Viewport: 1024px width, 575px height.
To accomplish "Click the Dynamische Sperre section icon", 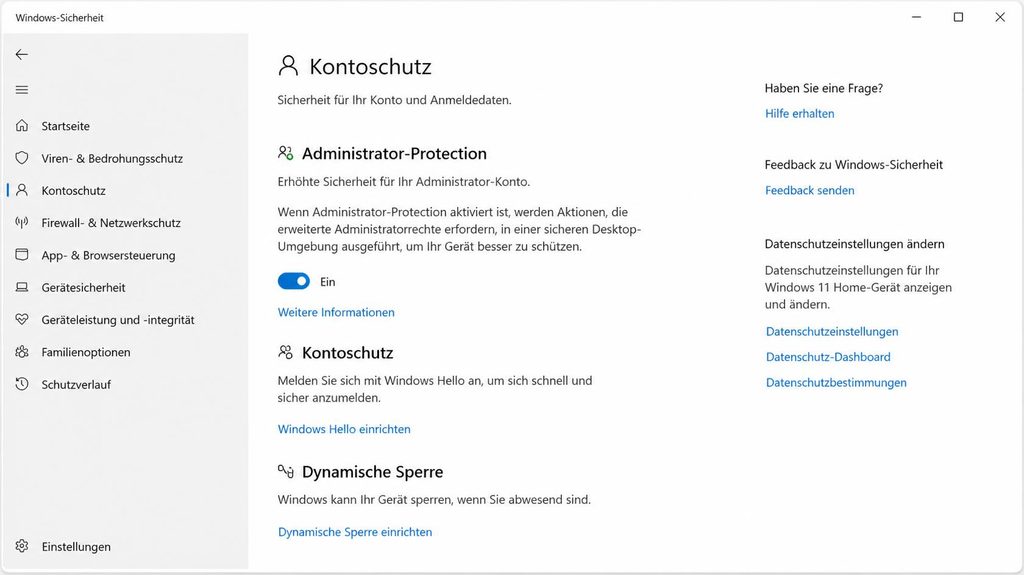I will (285, 471).
